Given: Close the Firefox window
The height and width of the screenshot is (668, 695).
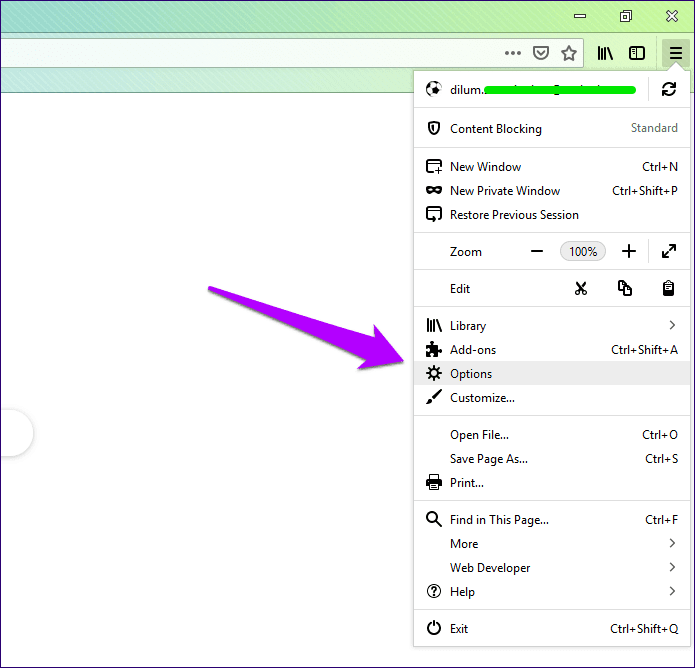Looking at the screenshot, I should 672,16.
